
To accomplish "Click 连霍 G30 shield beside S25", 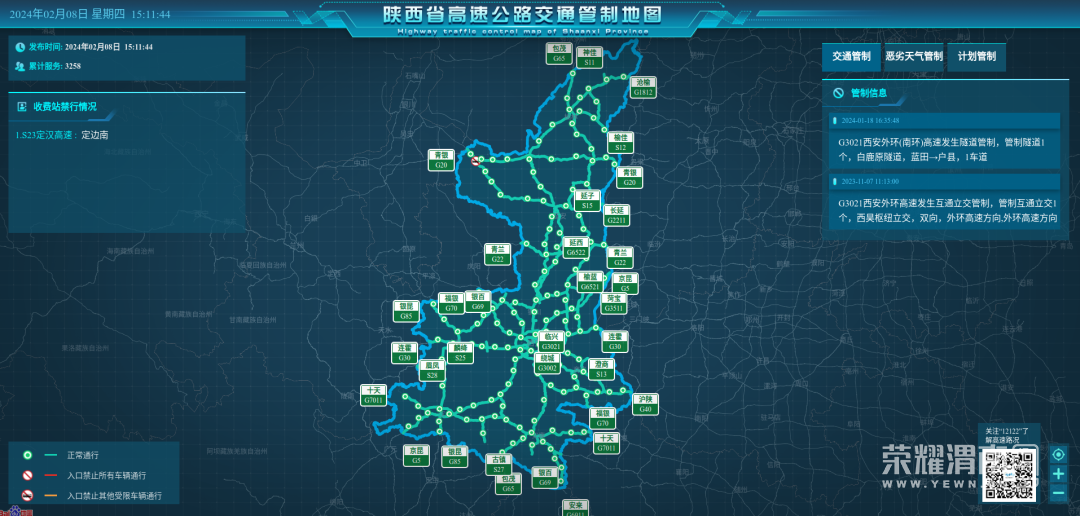I will tap(404, 353).
